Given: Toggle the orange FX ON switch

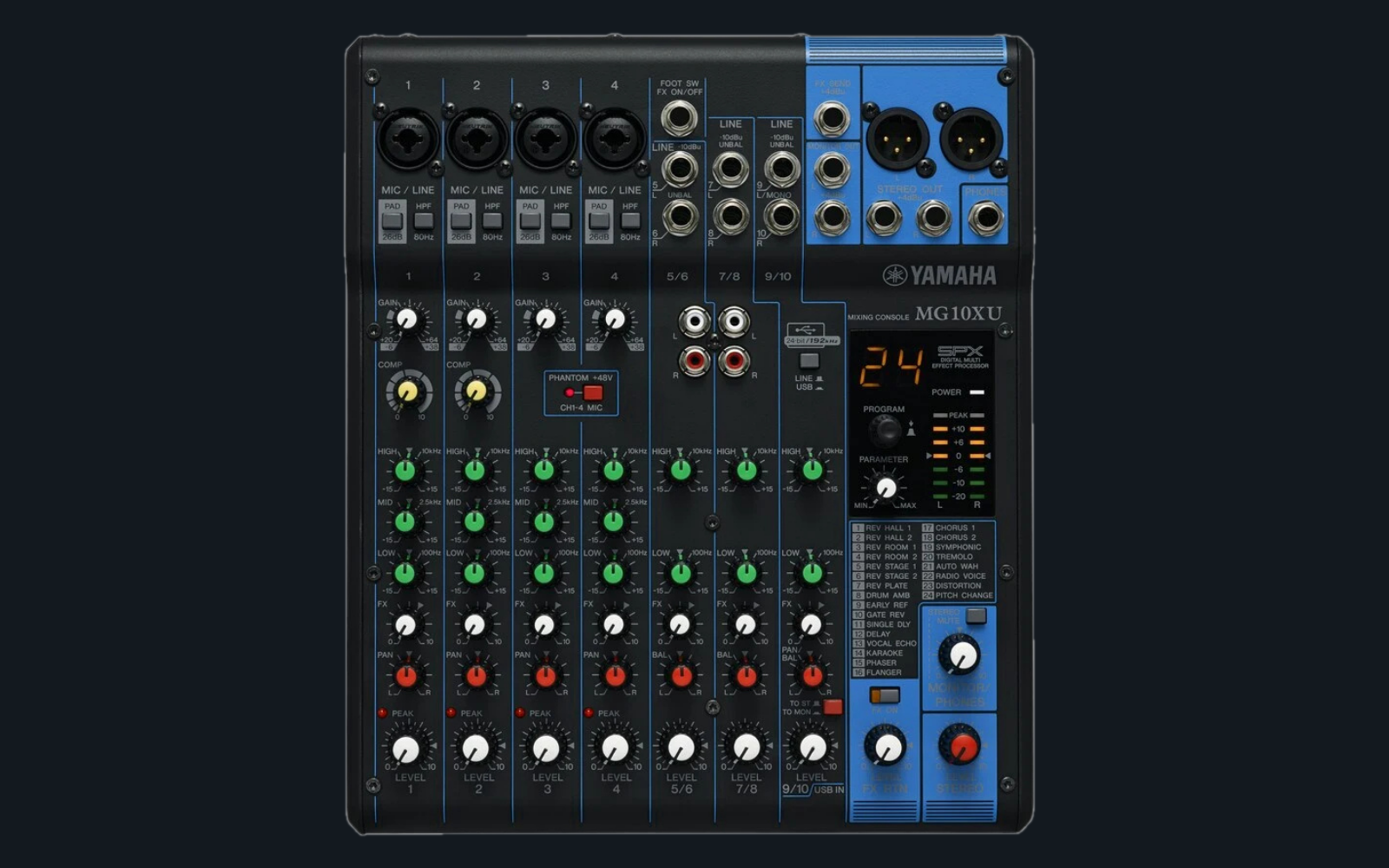Looking at the screenshot, I should click(885, 695).
